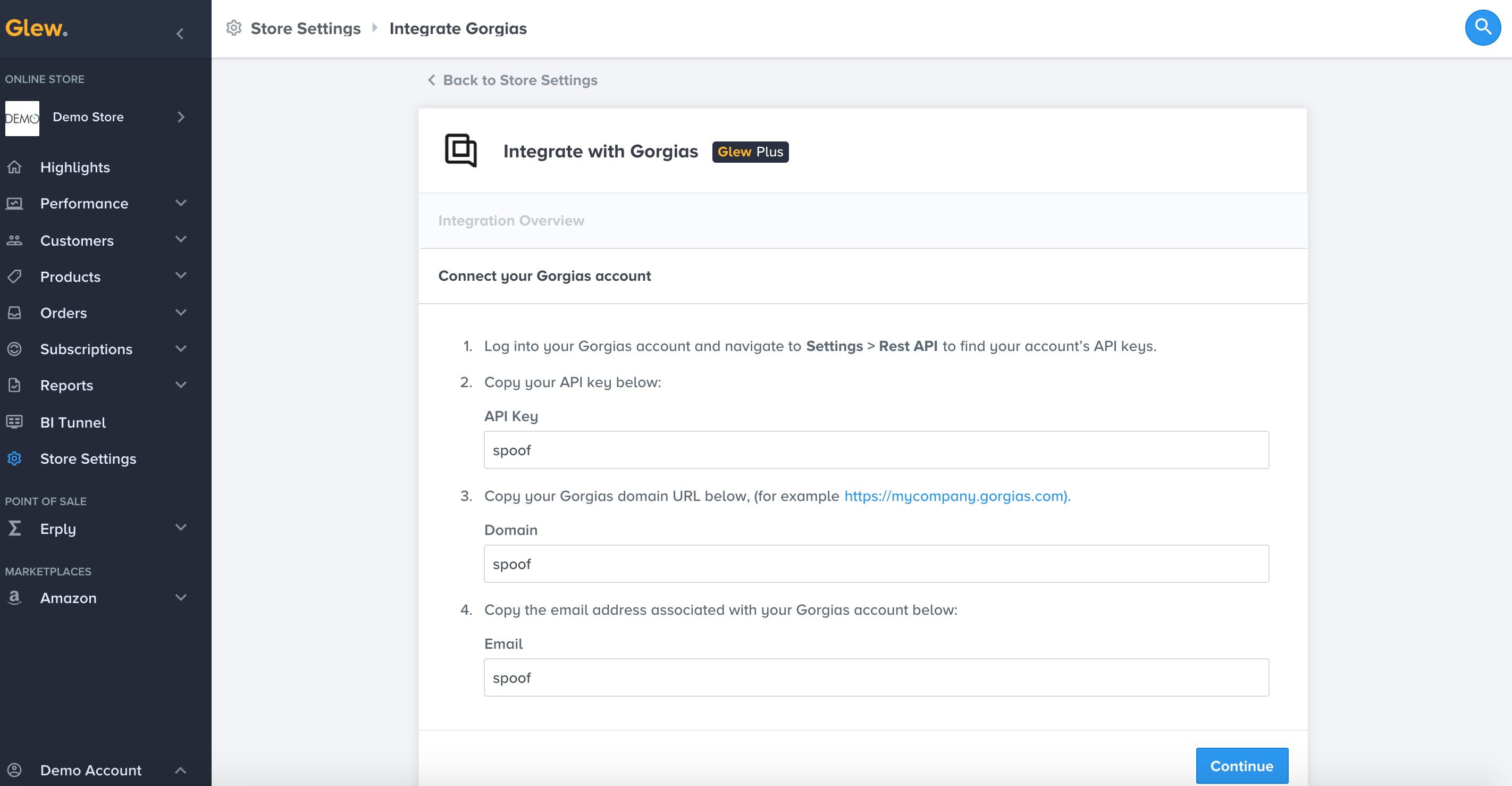The width and height of the screenshot is (1512, 786).
Task: Click the Customers people icon
Action: click(15, 240)
